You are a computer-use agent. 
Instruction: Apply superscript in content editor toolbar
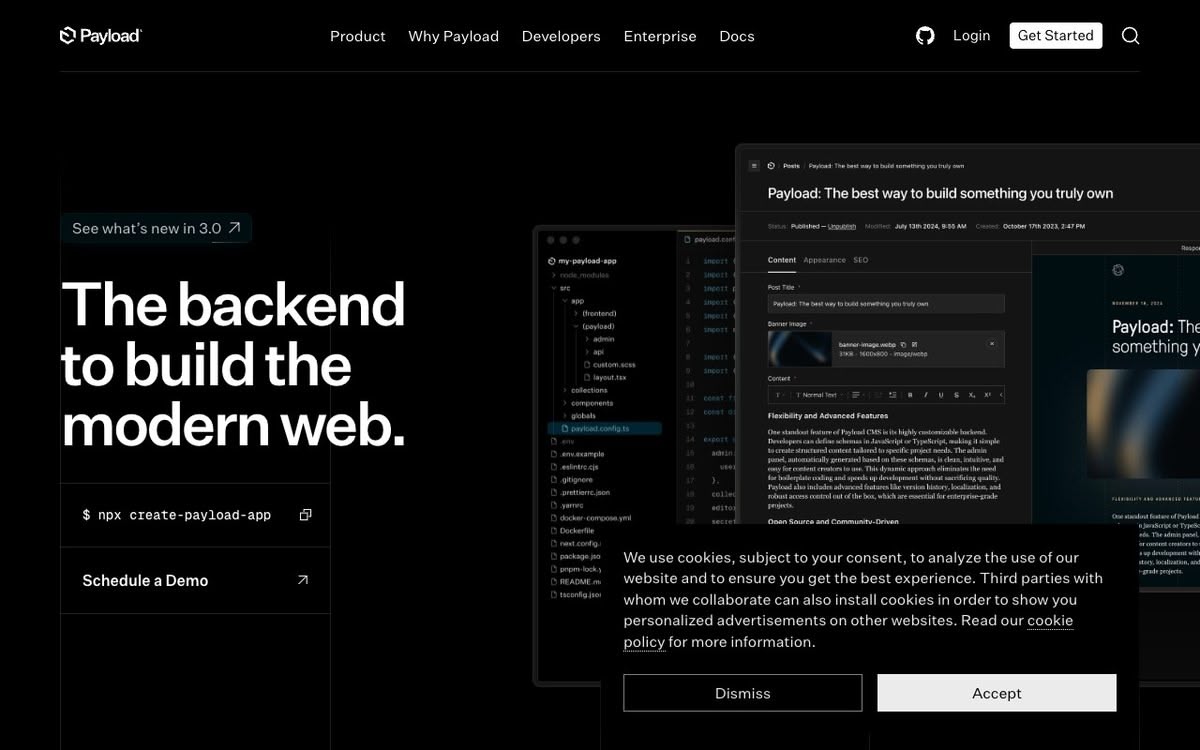[x=988, y=395]
